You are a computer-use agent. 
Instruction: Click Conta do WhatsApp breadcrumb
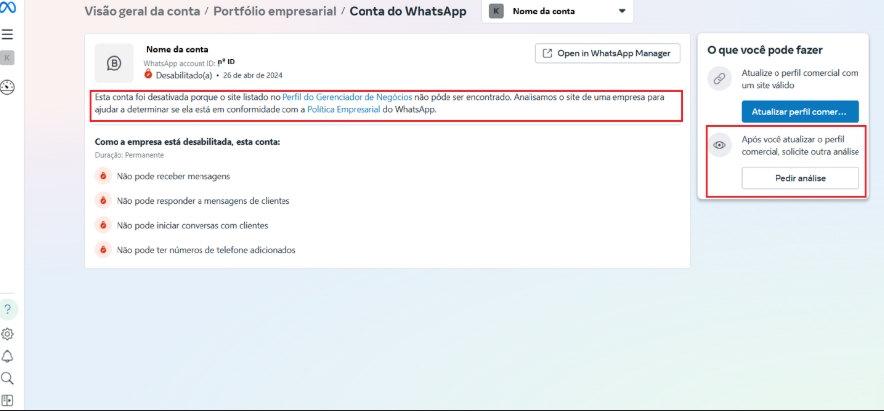click(x=408, y=11)
